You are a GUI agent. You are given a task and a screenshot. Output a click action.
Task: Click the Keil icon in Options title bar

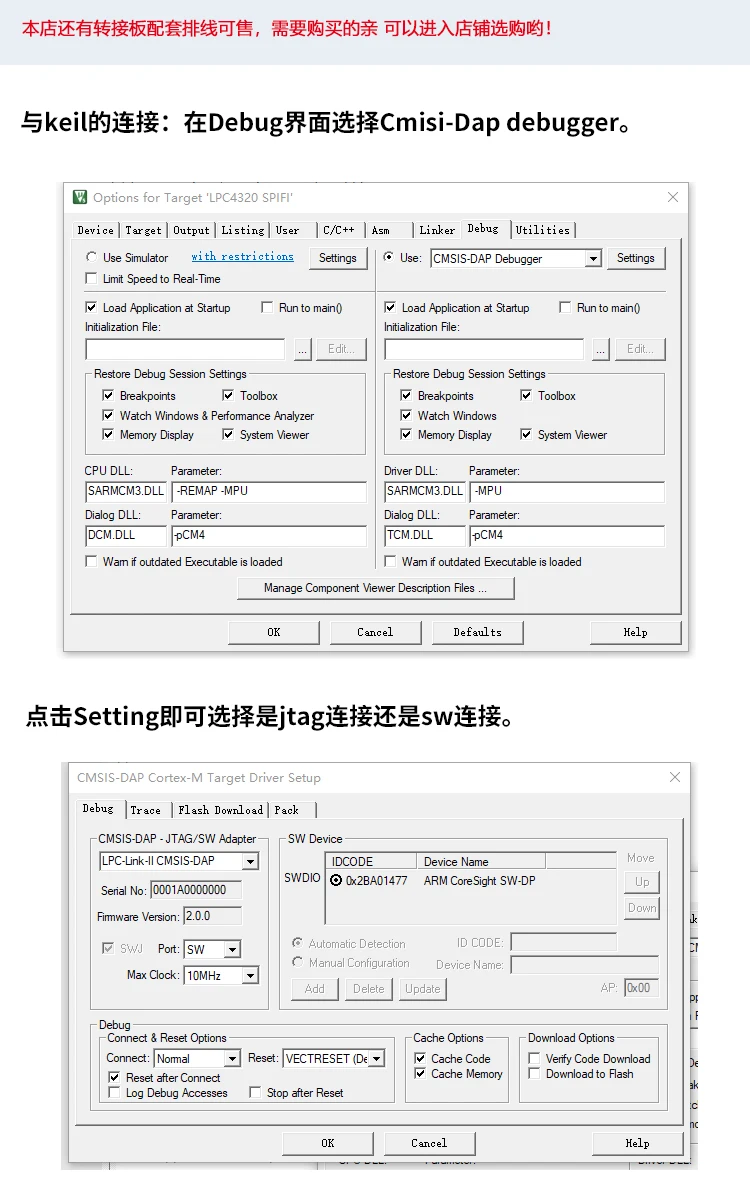[80, 197]
